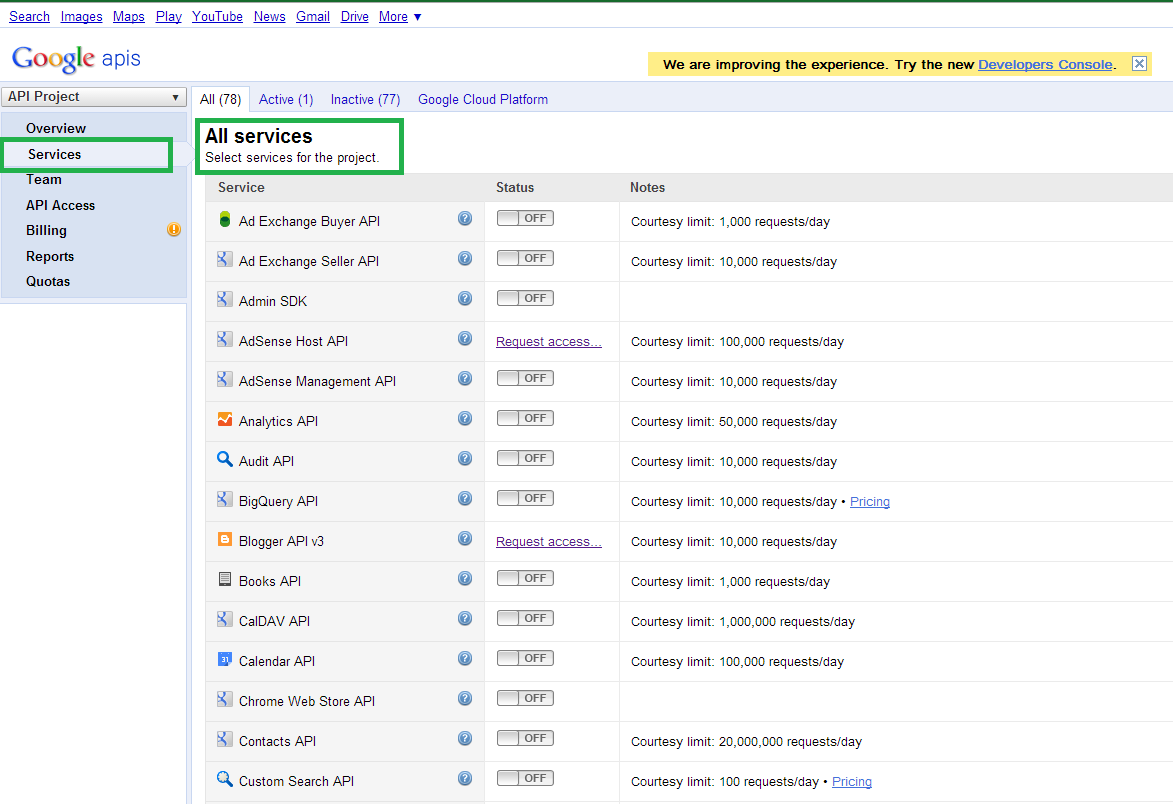Click Request access for Blogger API v3
1173x804 pixels.
click(x=548, y=541)
